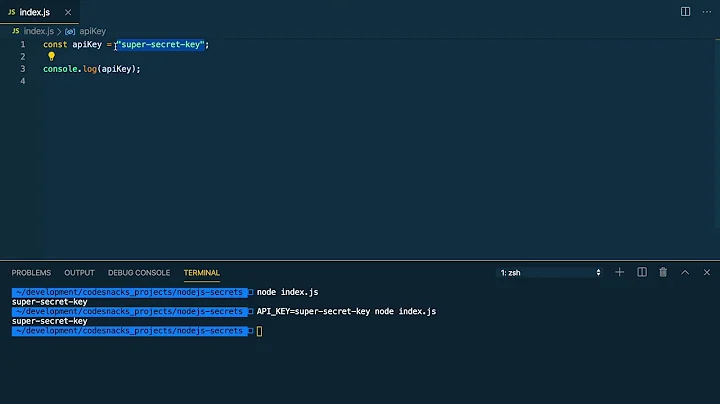Click the apiKey breadcrumb symbol

(92, 31)
